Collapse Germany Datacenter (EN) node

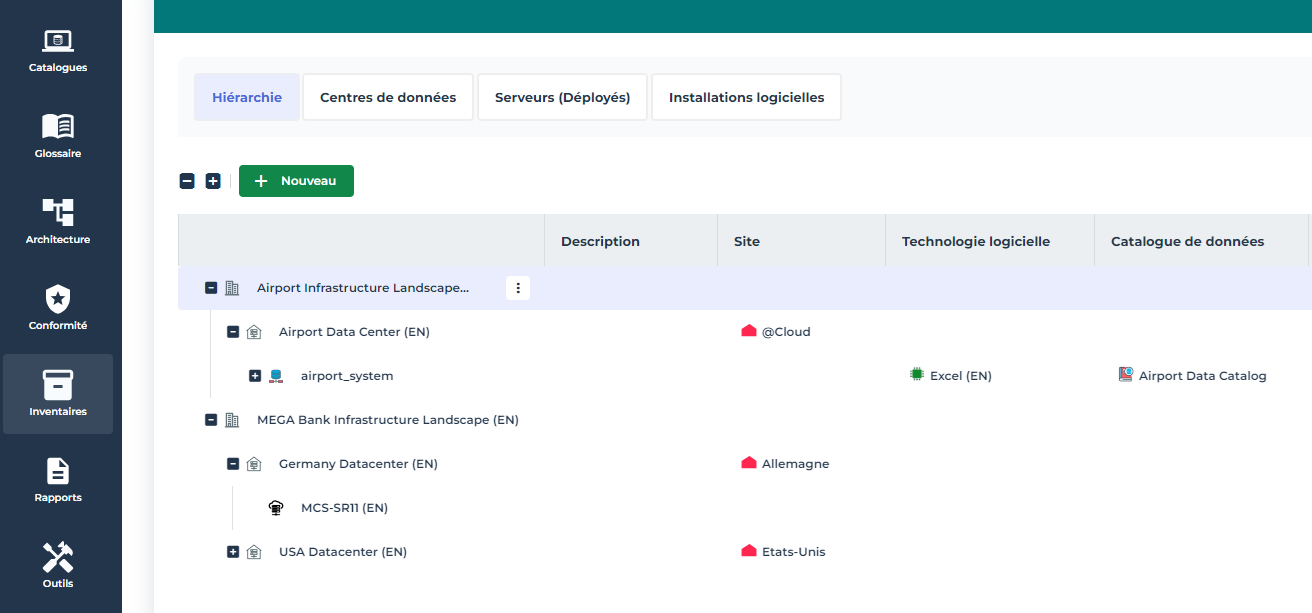233,464
